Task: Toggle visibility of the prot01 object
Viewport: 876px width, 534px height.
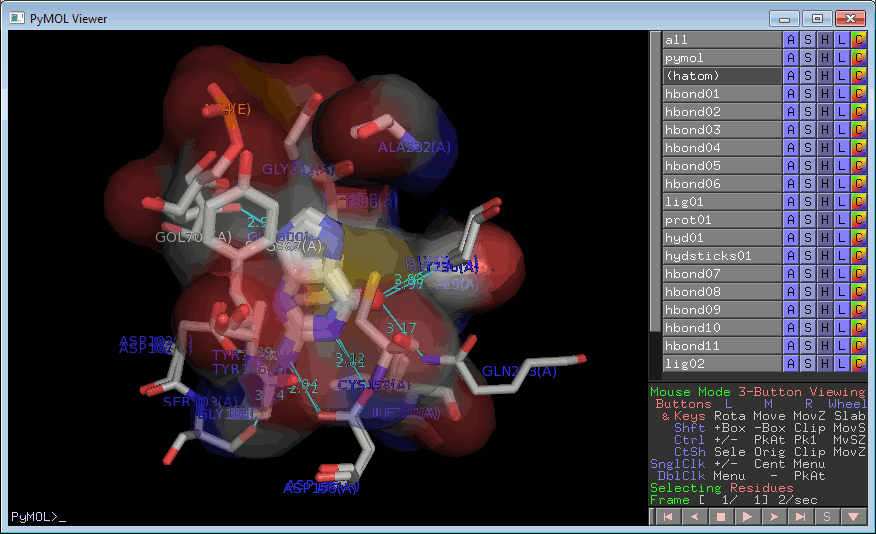Action: tap(721, 220)
